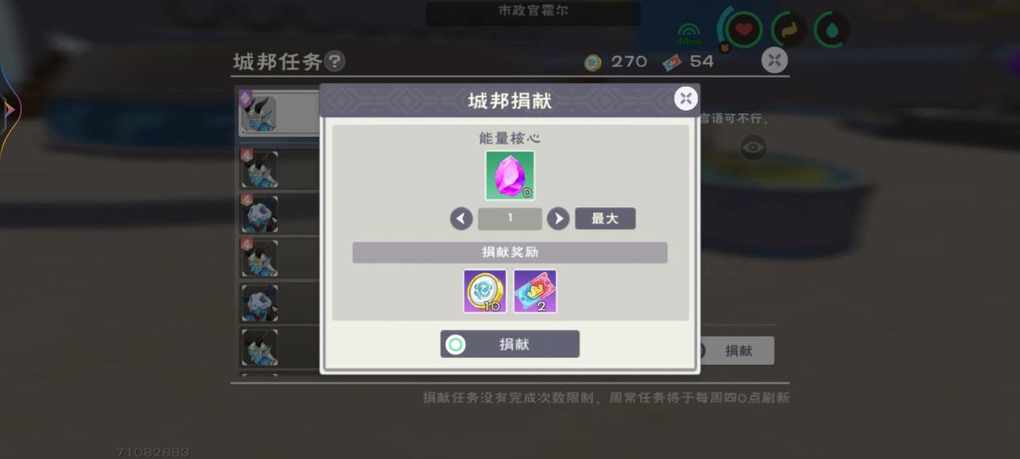Select the rainbow ticket reward icon
Viewport: 1020px width, 459px height.
coord(535,291)
